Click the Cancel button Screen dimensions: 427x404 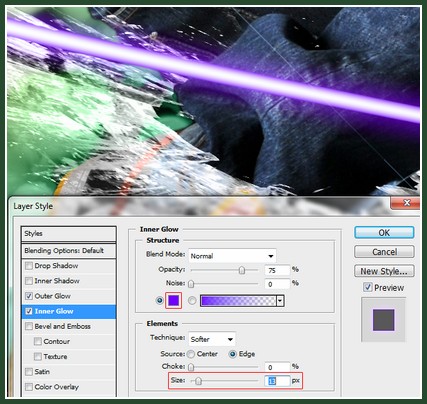pos(384,252)
